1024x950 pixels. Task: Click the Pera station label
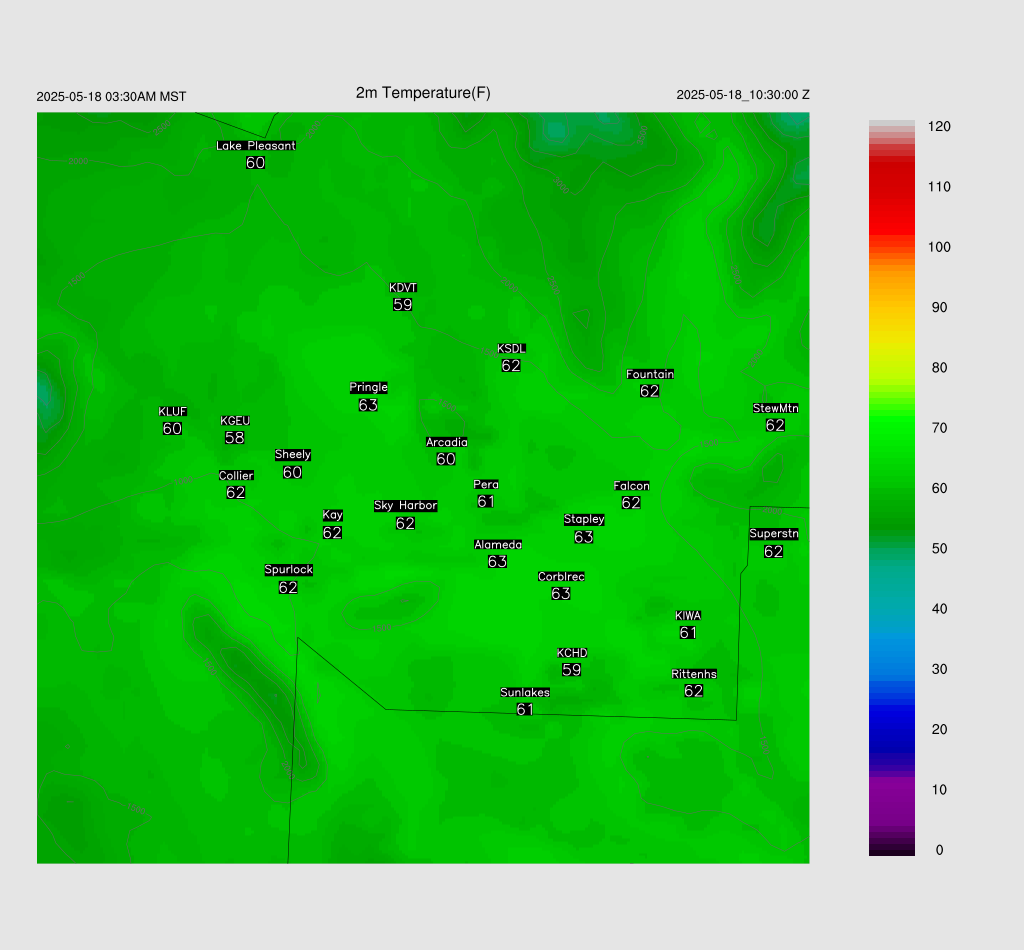[x=486, y=484]
